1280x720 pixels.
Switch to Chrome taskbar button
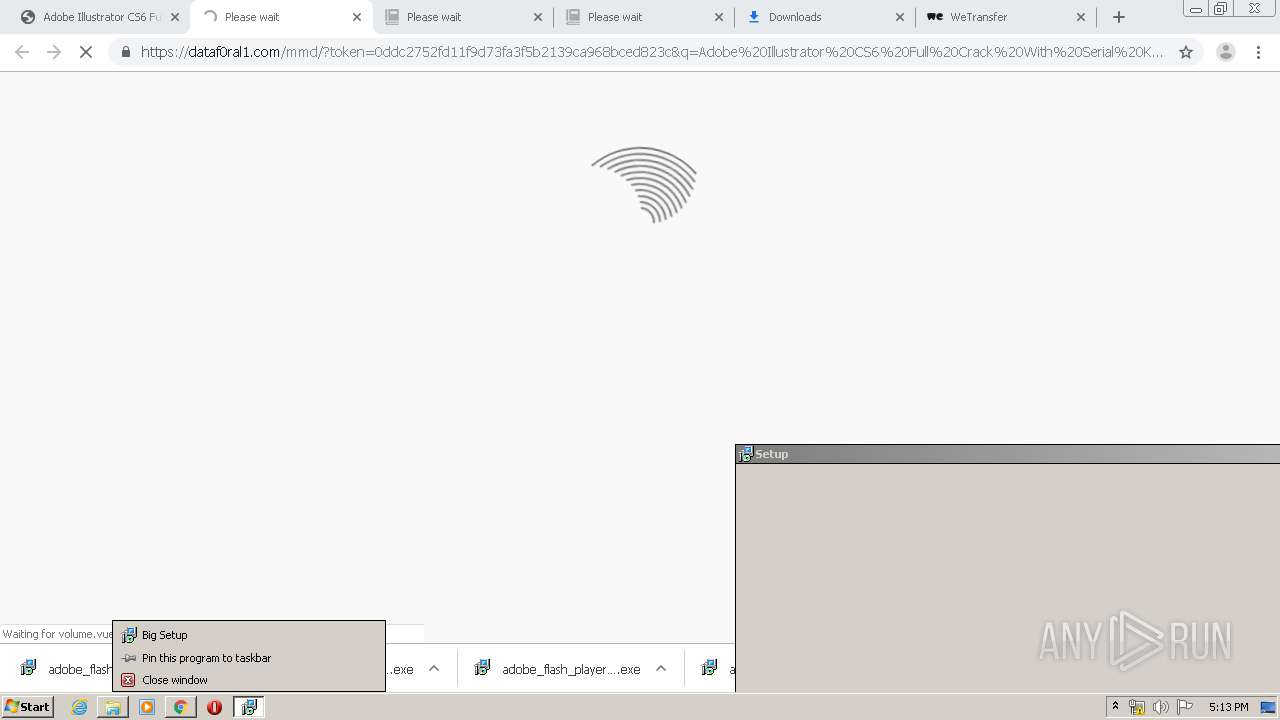[180, 707]
